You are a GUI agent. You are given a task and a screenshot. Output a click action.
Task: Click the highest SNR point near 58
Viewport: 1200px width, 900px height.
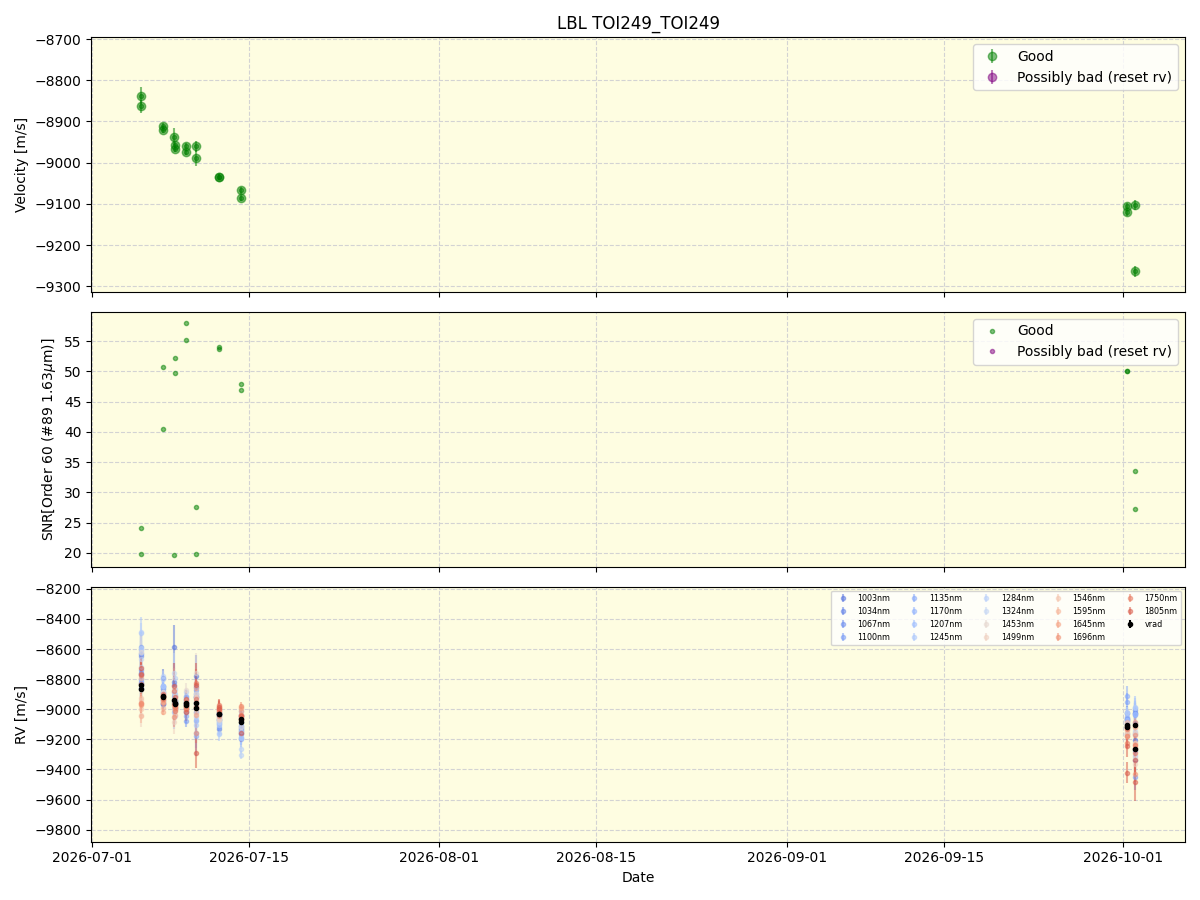(186, 323)
